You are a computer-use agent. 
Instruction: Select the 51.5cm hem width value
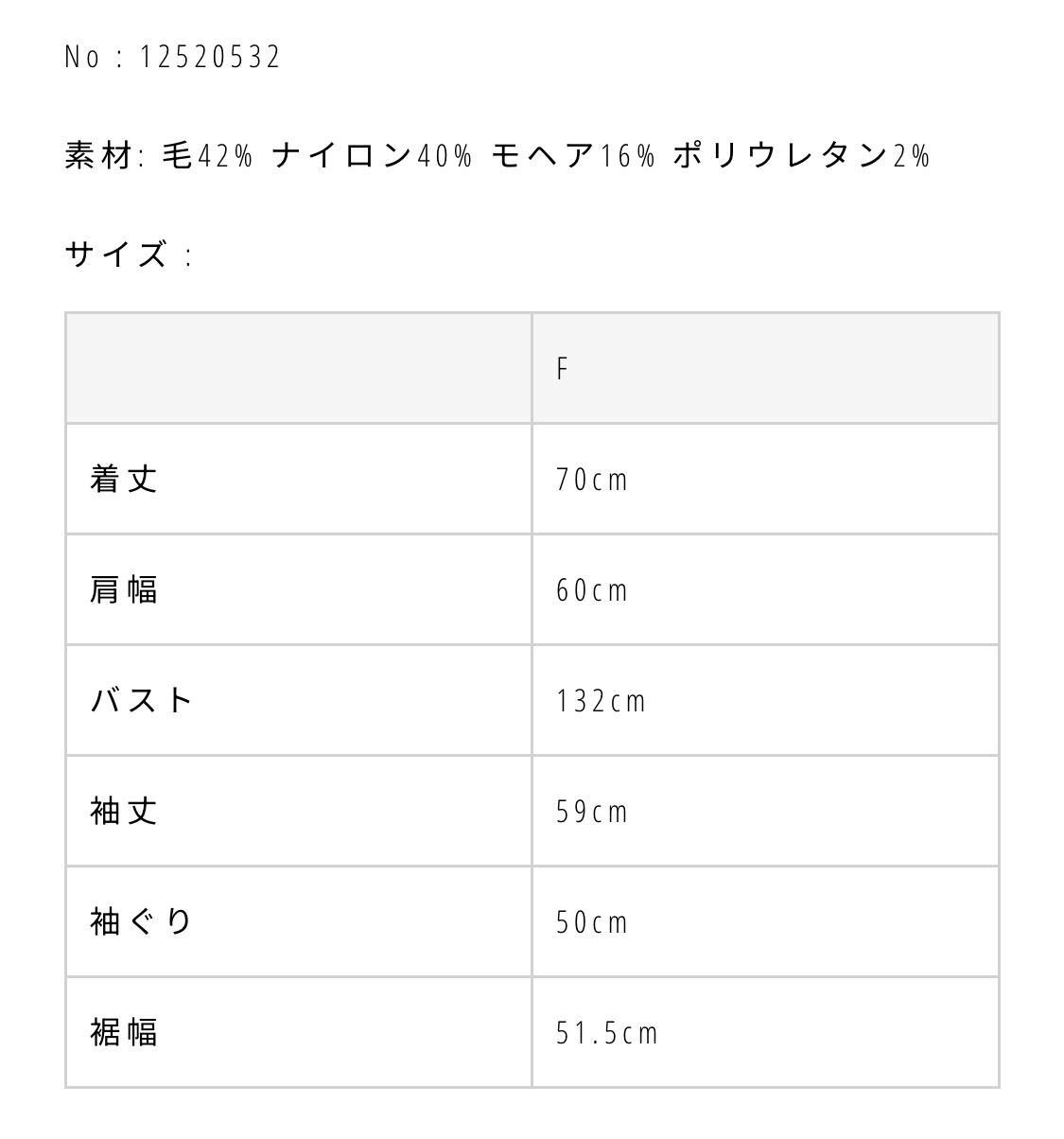(607, 1033)
